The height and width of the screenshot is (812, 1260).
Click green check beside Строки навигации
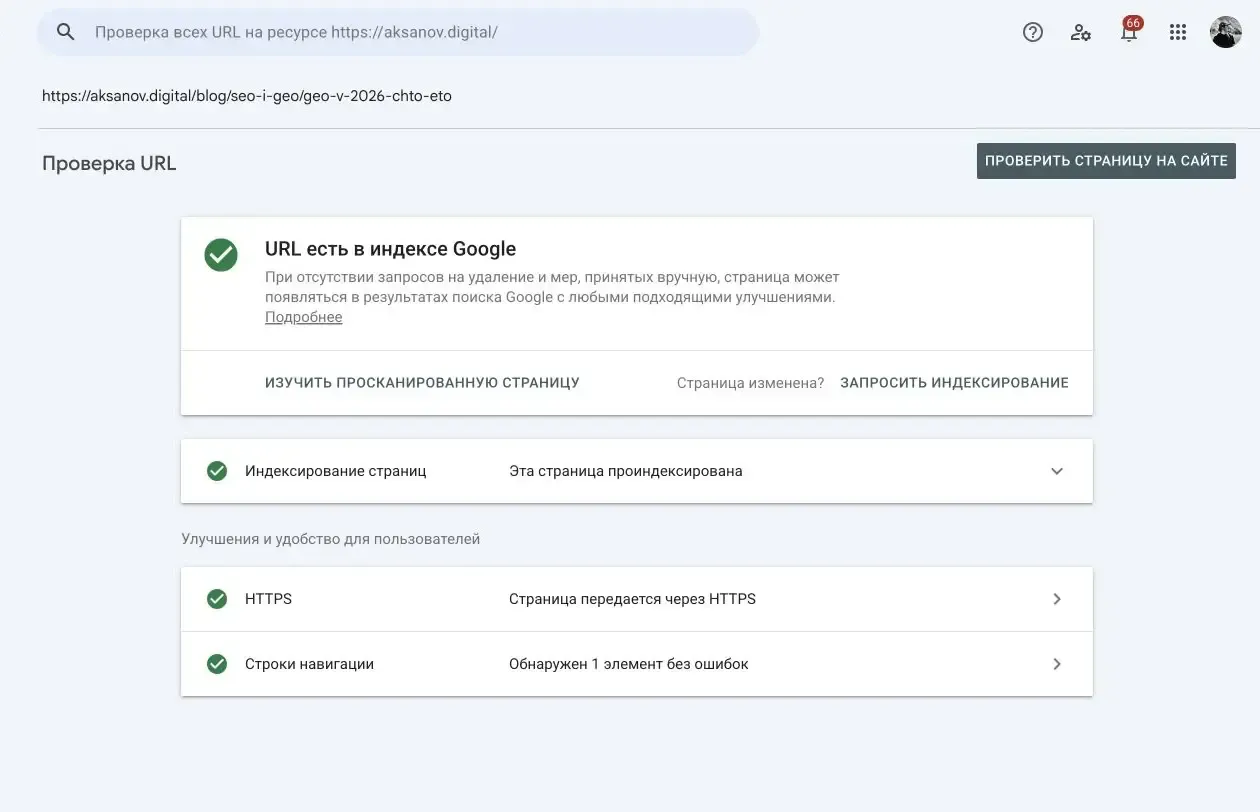click(217, 664)
